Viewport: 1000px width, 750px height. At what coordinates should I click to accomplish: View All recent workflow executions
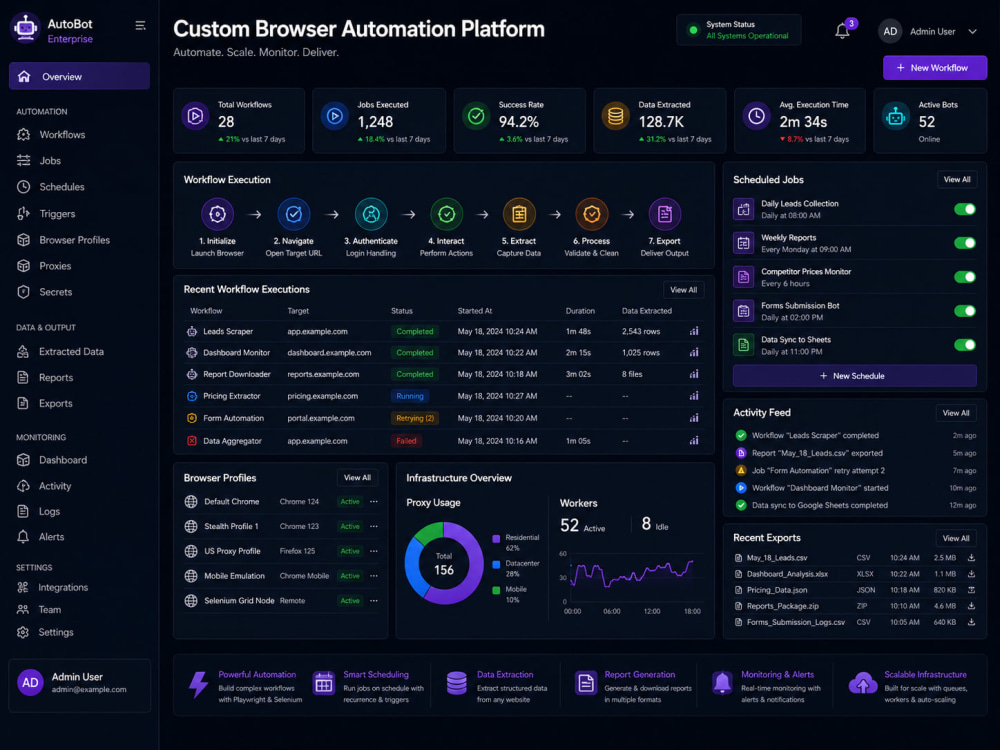coord(683,290)
